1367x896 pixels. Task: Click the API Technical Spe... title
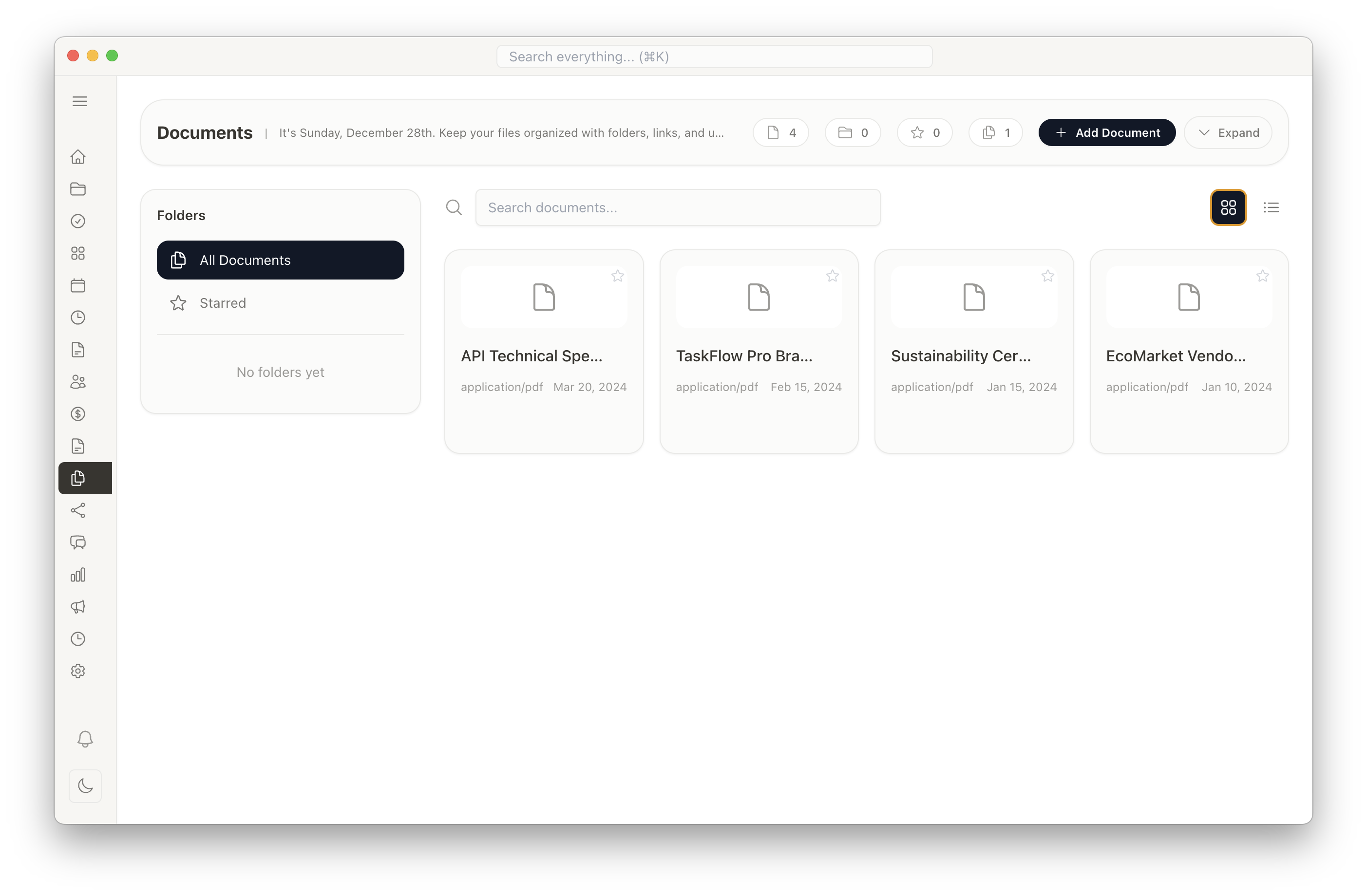point(532,356)
